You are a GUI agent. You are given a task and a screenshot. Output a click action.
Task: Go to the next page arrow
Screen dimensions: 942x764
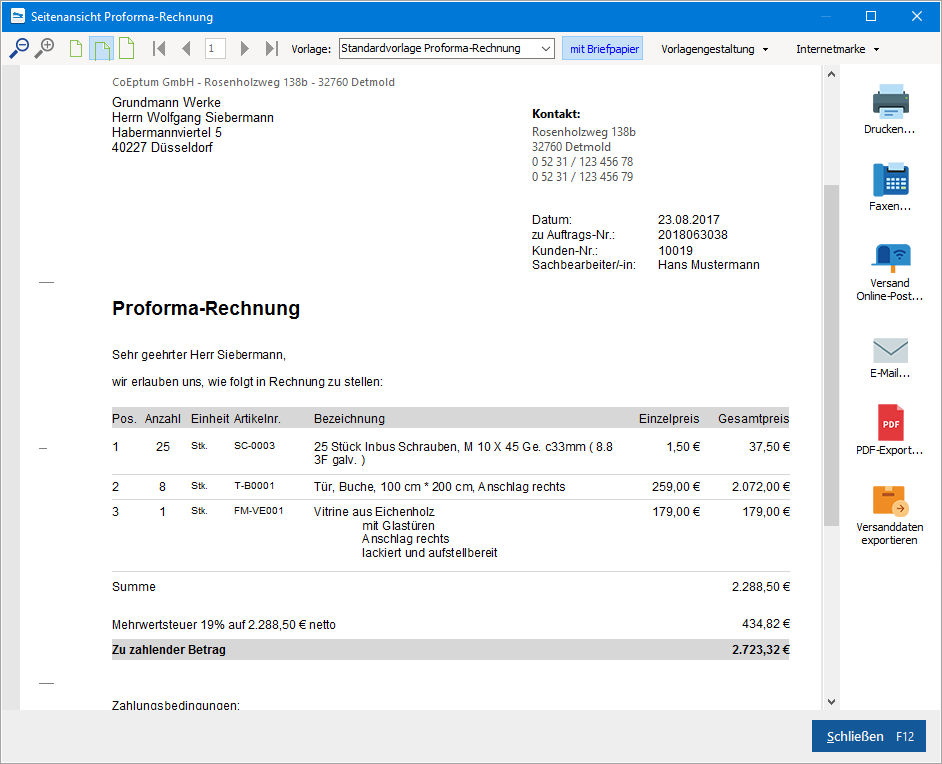coord(244,49)
